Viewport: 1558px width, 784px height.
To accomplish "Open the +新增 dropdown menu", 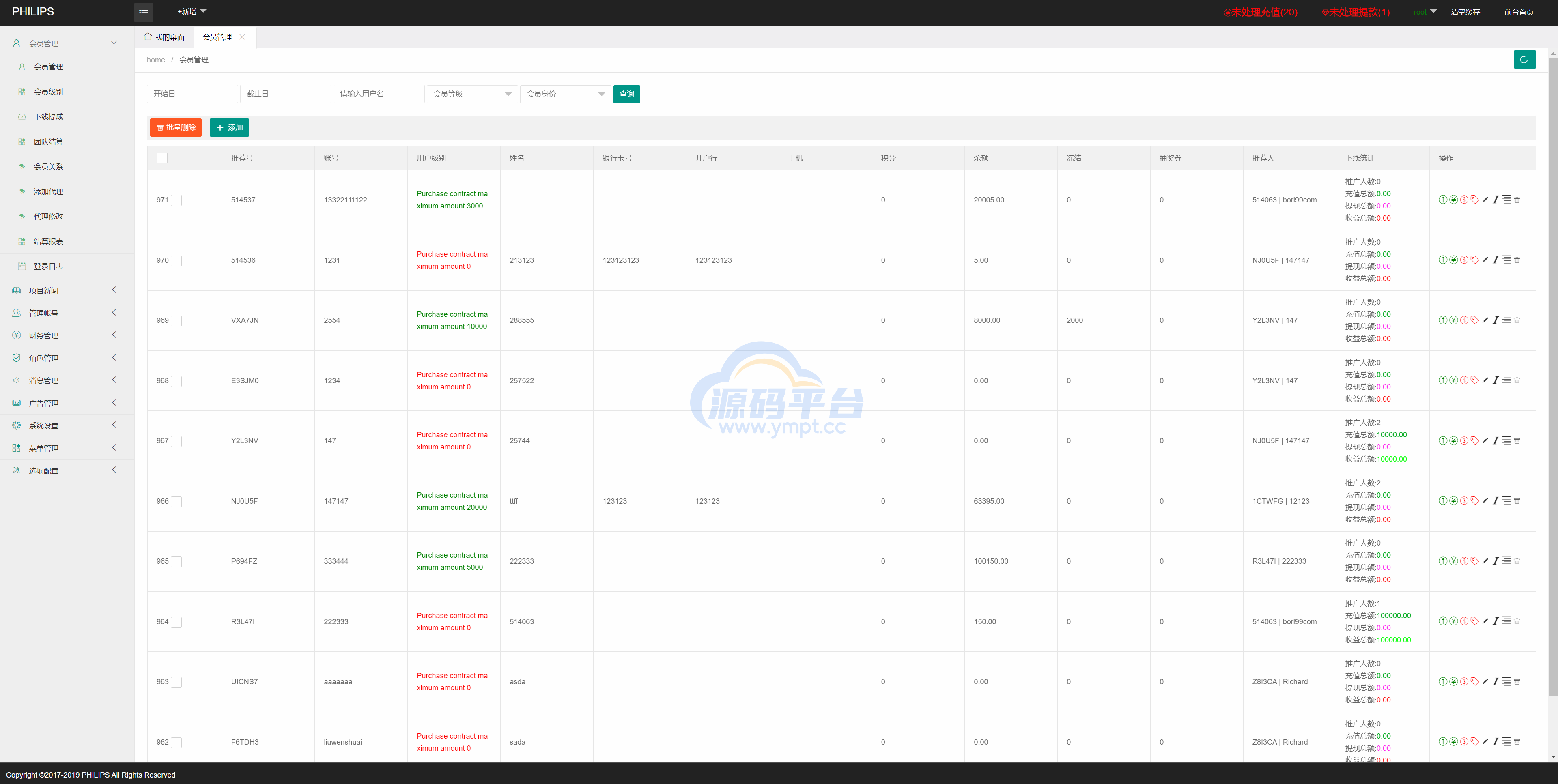I will pyautogui.click(x=192, y=11).
